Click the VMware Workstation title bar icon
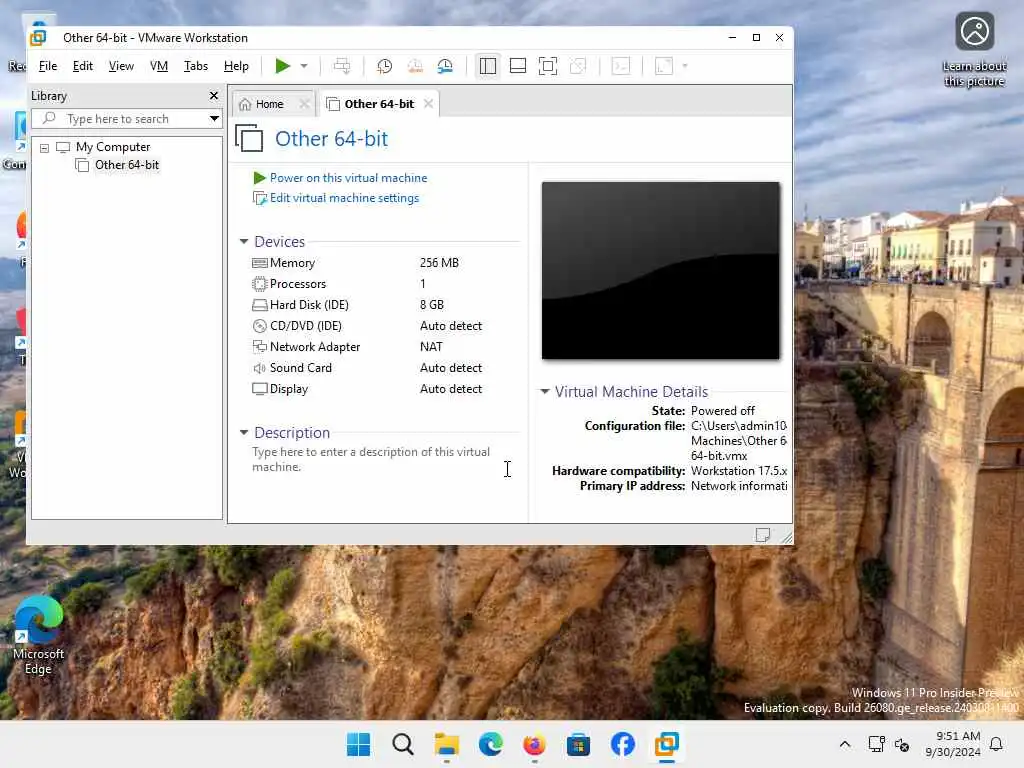The width and height of the screenshot is (1024, 768). pyautogui.click(x=39, y=37)
